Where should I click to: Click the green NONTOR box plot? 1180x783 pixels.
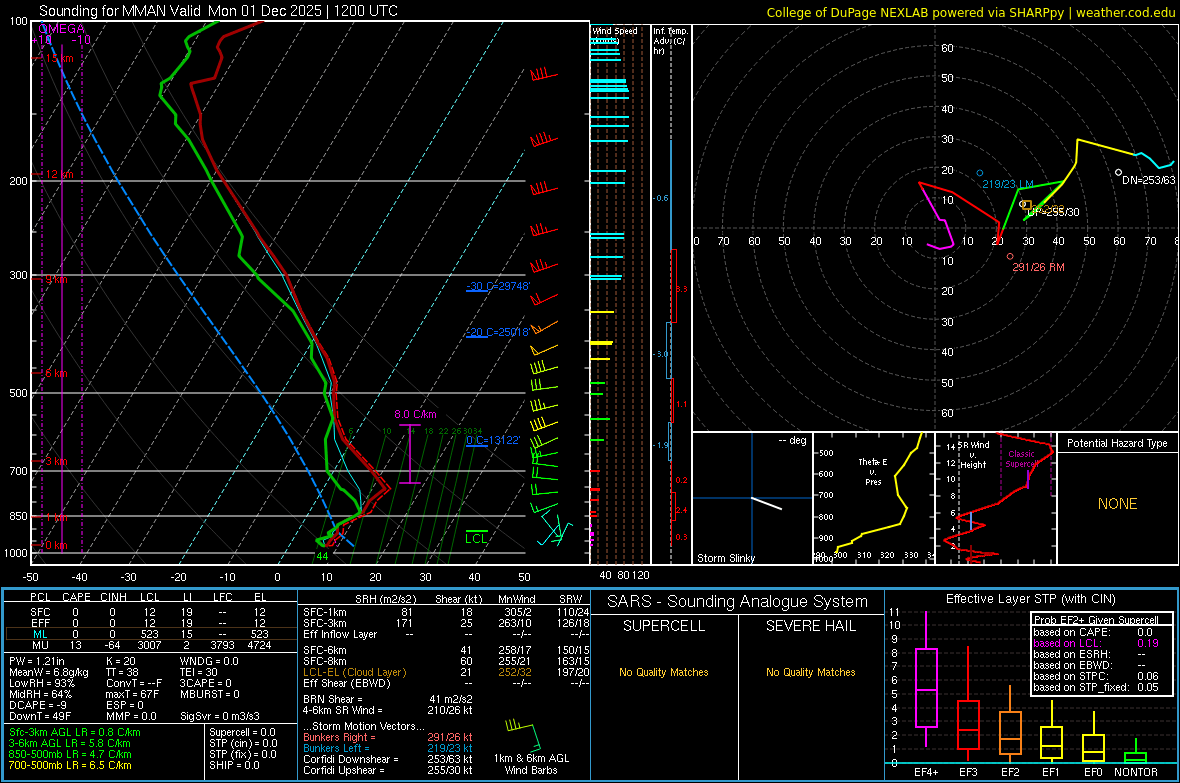(x=1136, y=753)
